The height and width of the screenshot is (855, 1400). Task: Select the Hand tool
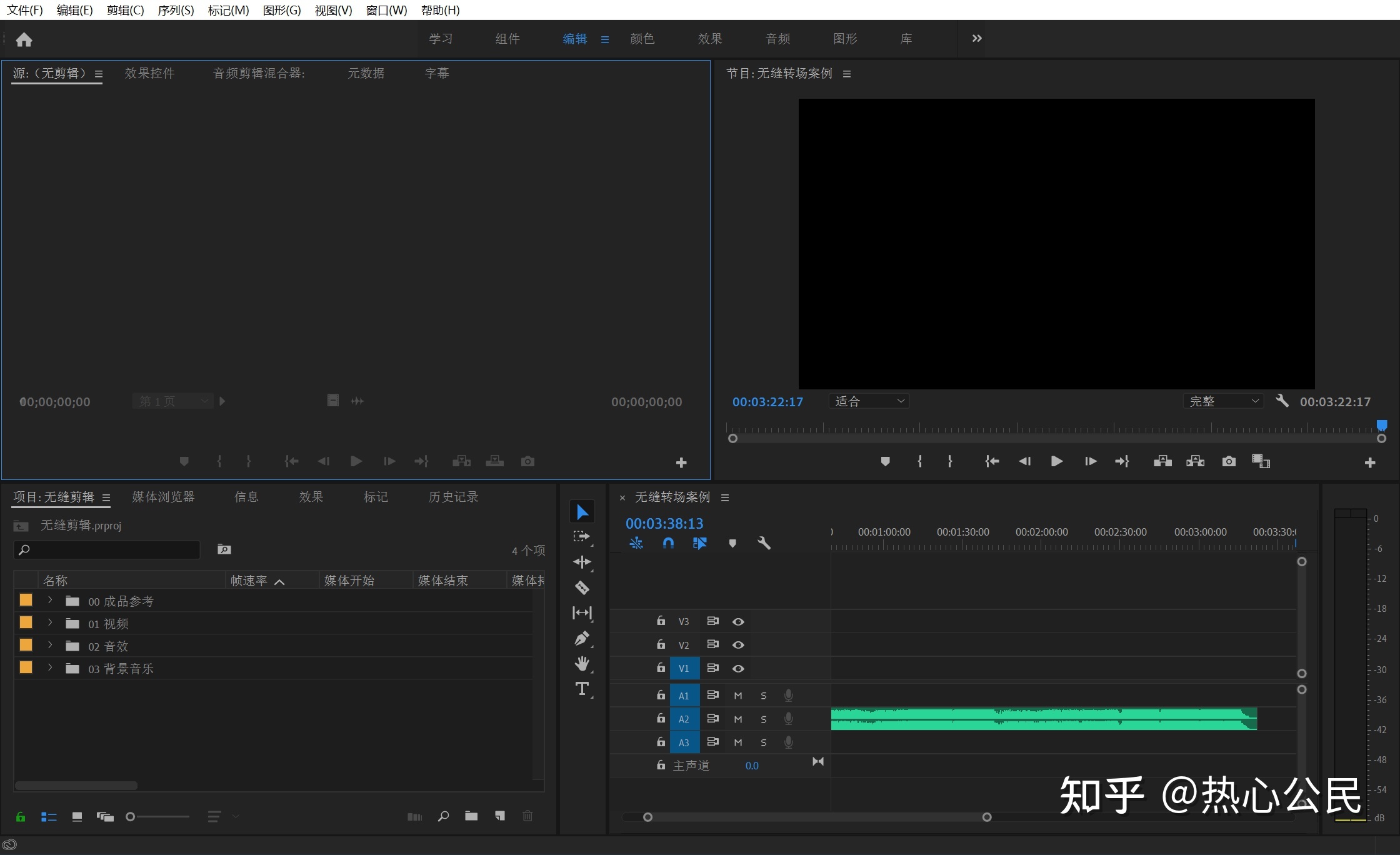click(582, 663)
